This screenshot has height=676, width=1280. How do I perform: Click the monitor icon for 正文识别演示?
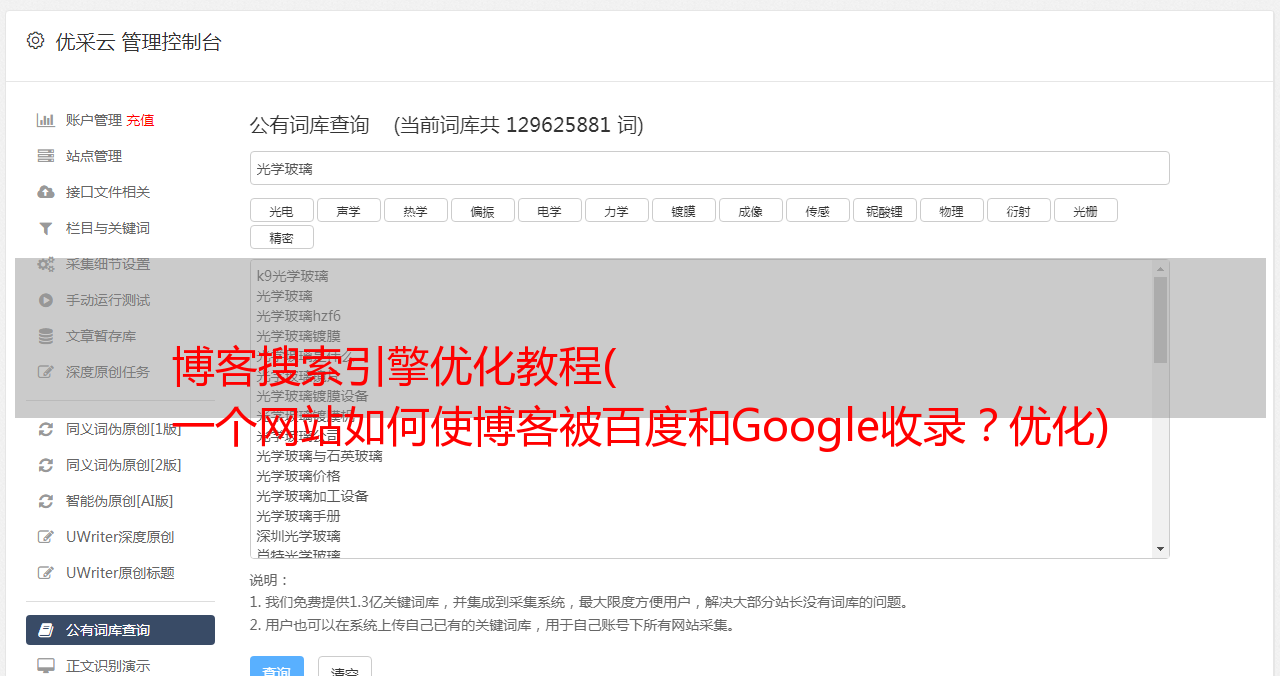pyautogui.click(x=46, y=665)
